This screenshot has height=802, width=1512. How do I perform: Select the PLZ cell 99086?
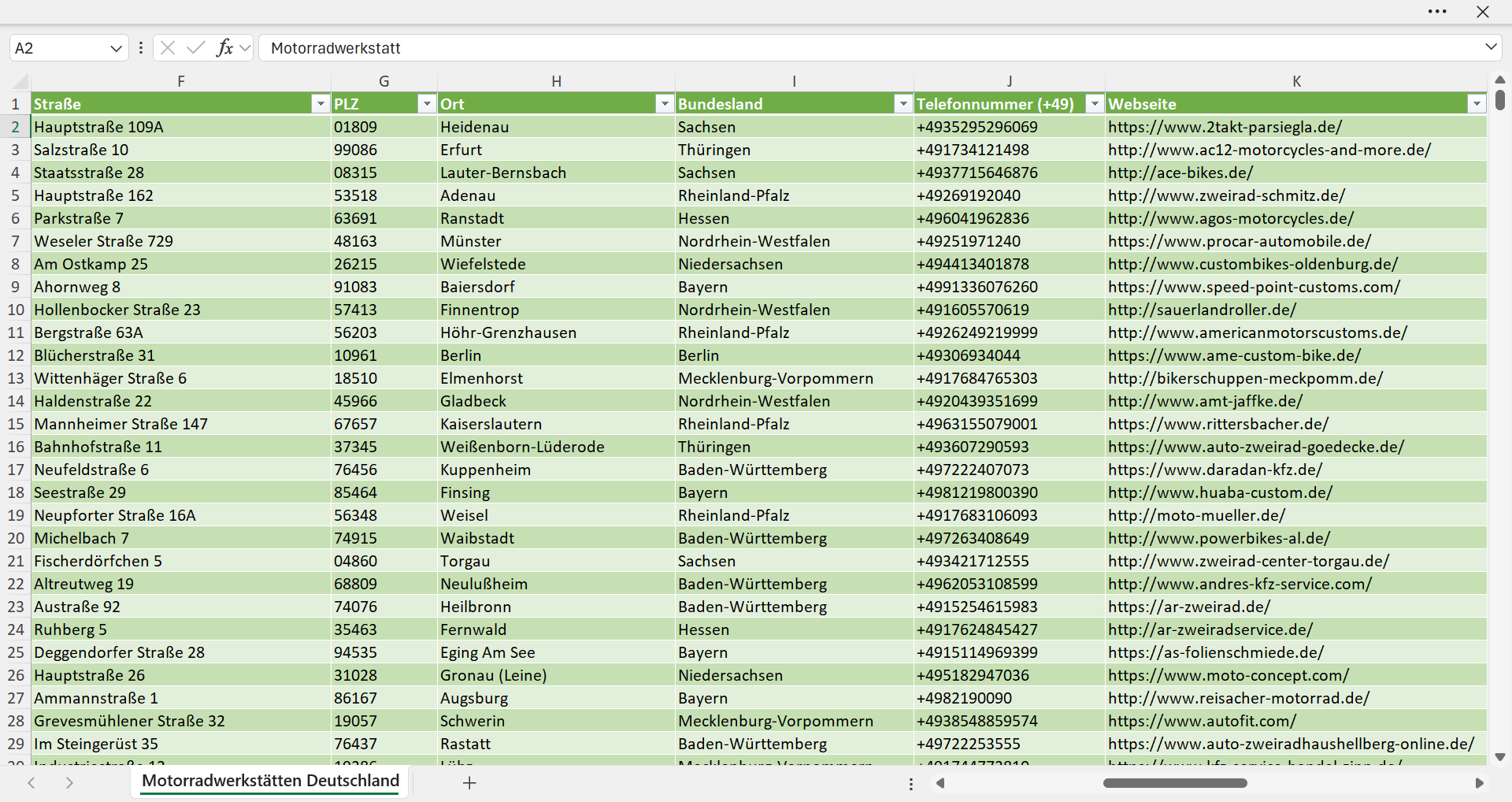pyautogui.click(x=384, y=150)
